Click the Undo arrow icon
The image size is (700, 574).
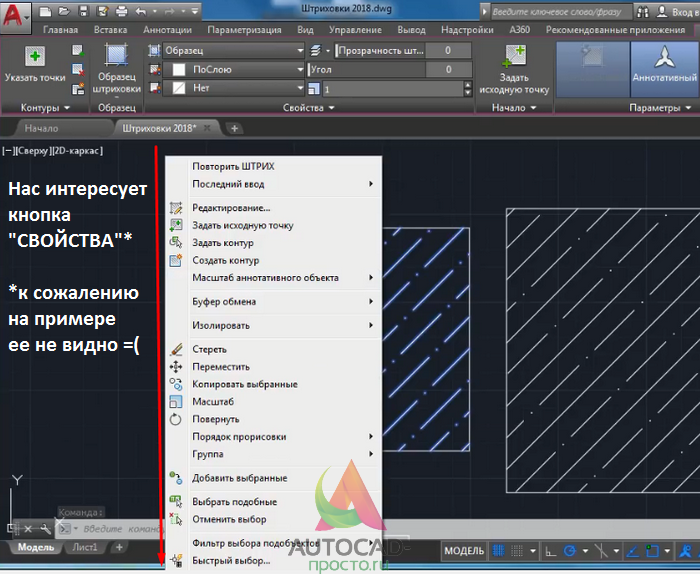[141, 11]
